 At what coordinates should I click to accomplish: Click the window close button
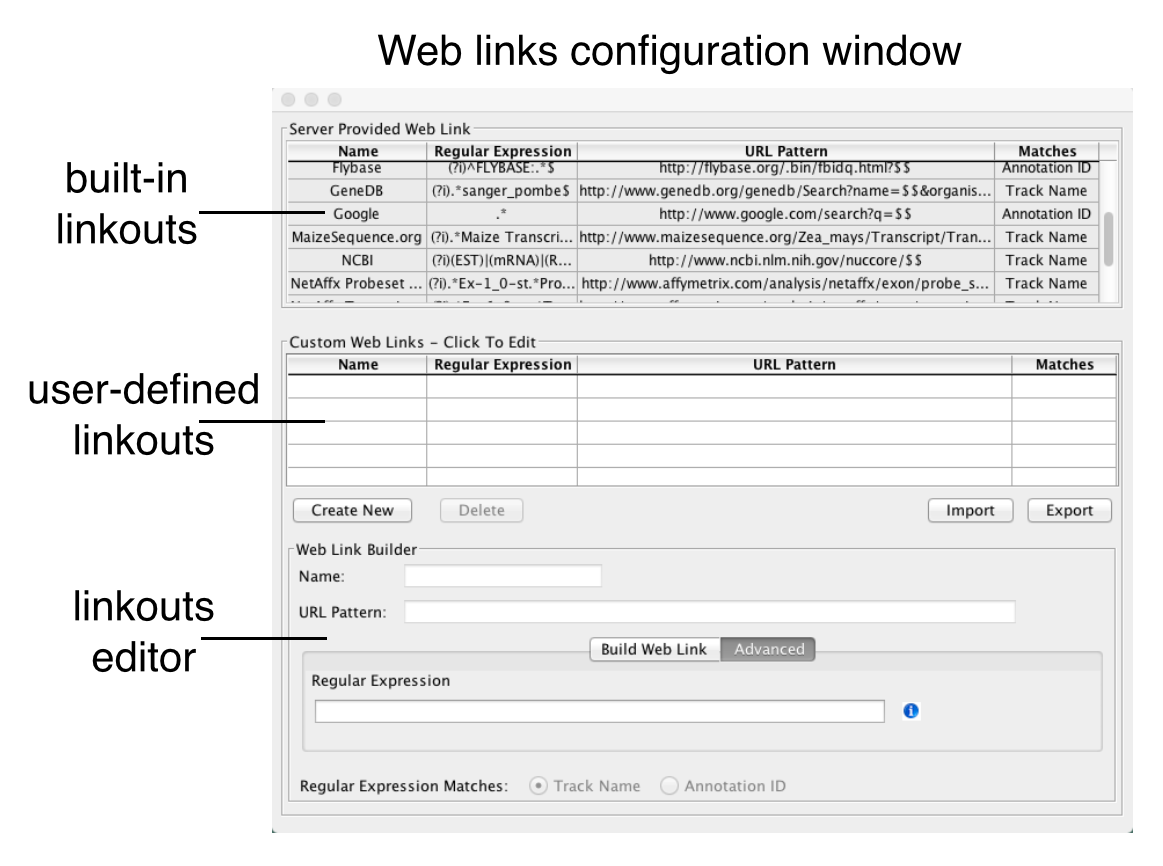click(289, 99)
